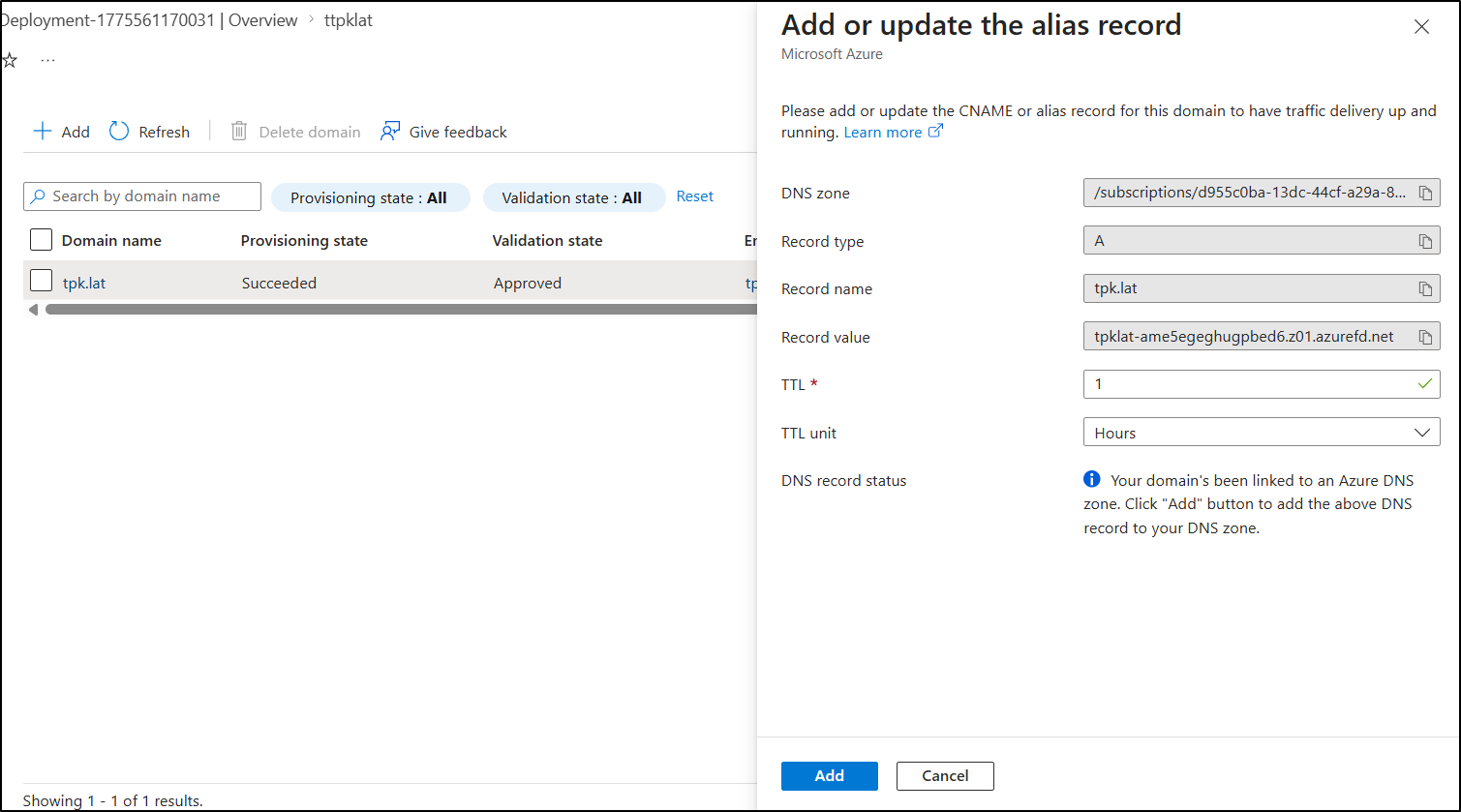Screen dimensions: 1461x812
Task: Click Give feedback in toolbar
Action: click(x=443, y=132)
